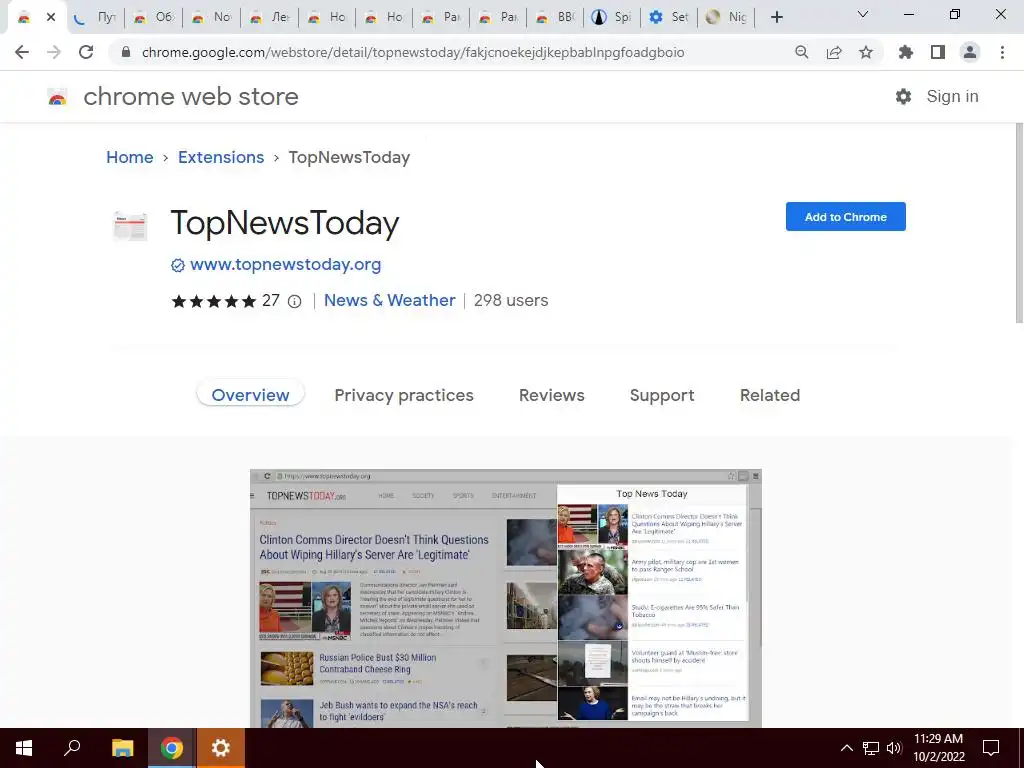Switch to the Set settings tab
Viewport: 1024px width, 768px height.
(x=669, y=17)
